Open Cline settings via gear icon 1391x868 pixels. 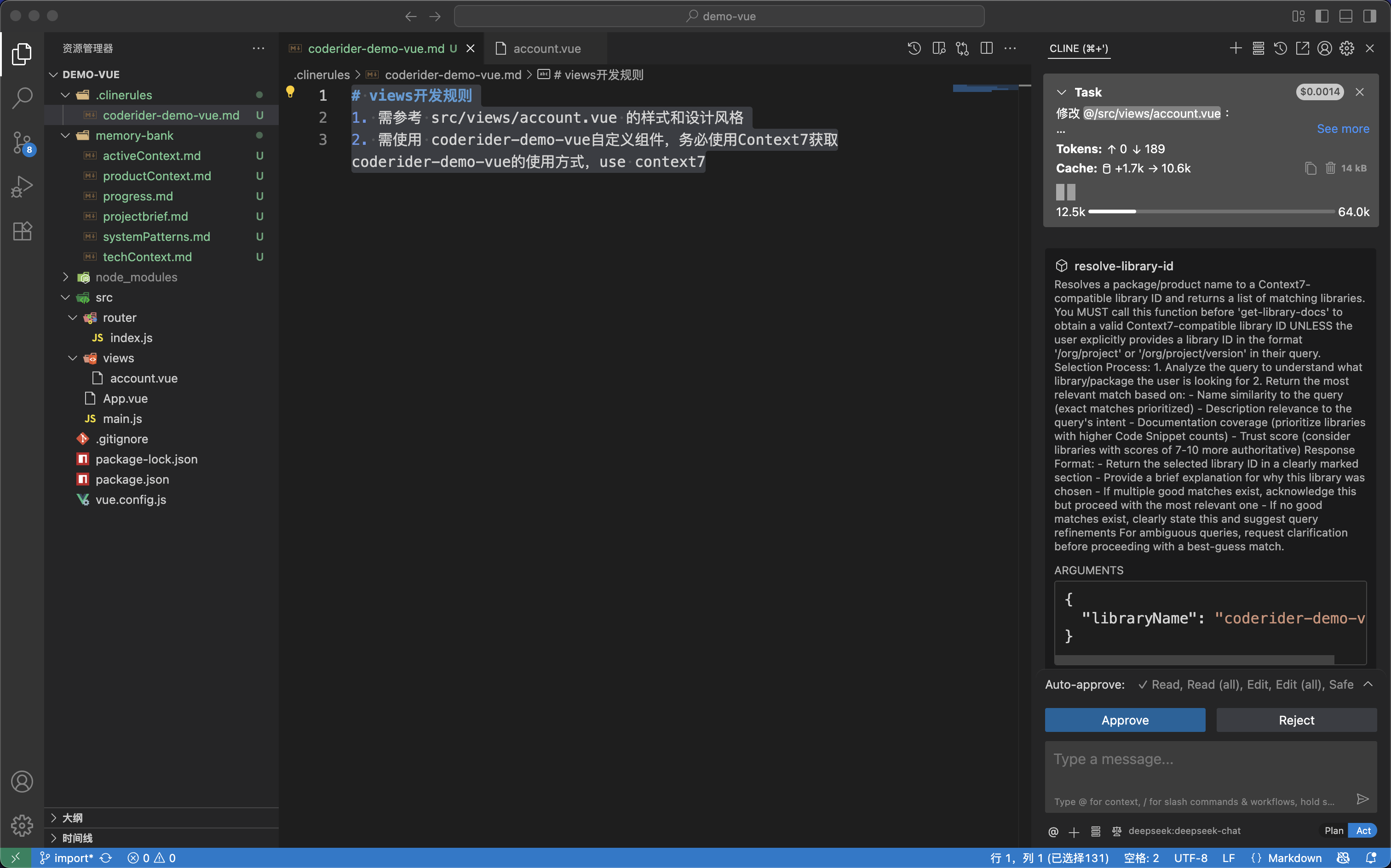click(1347, 48)
